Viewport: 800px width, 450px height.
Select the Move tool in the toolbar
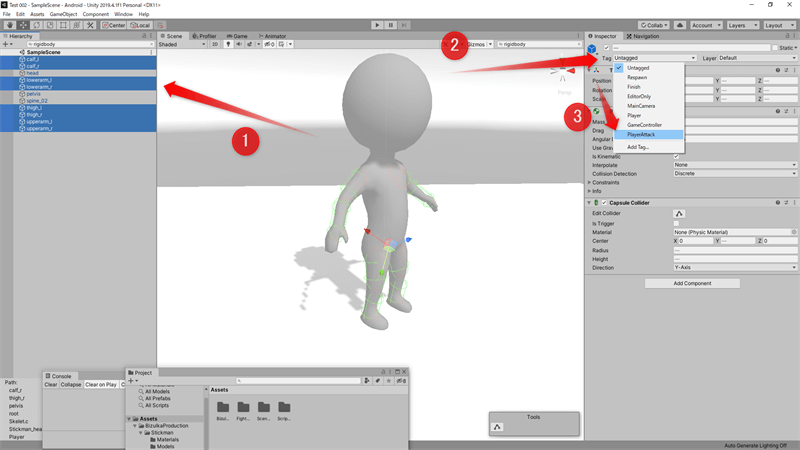(x=23, y=25)
